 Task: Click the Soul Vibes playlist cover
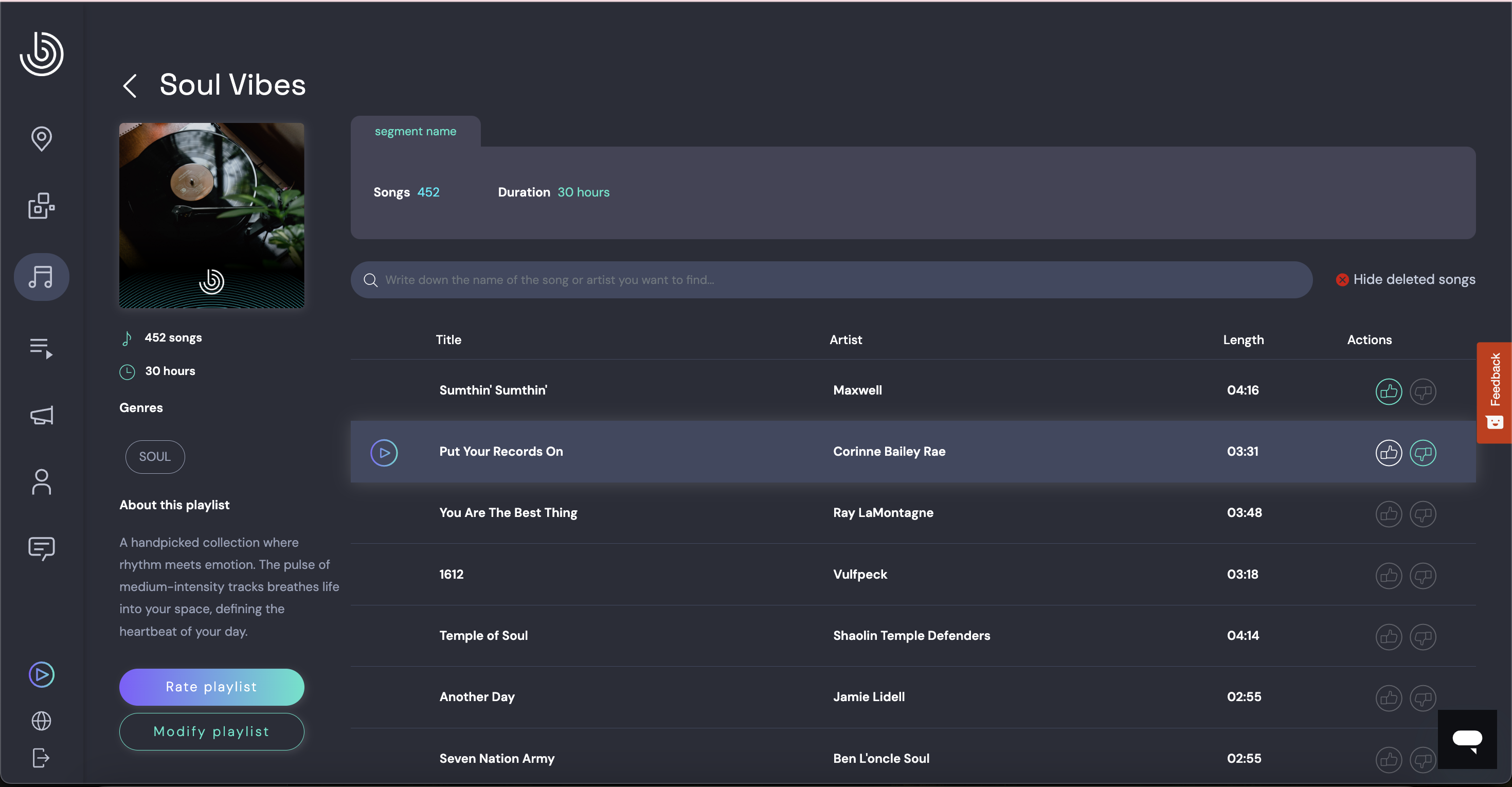point(211,216)
